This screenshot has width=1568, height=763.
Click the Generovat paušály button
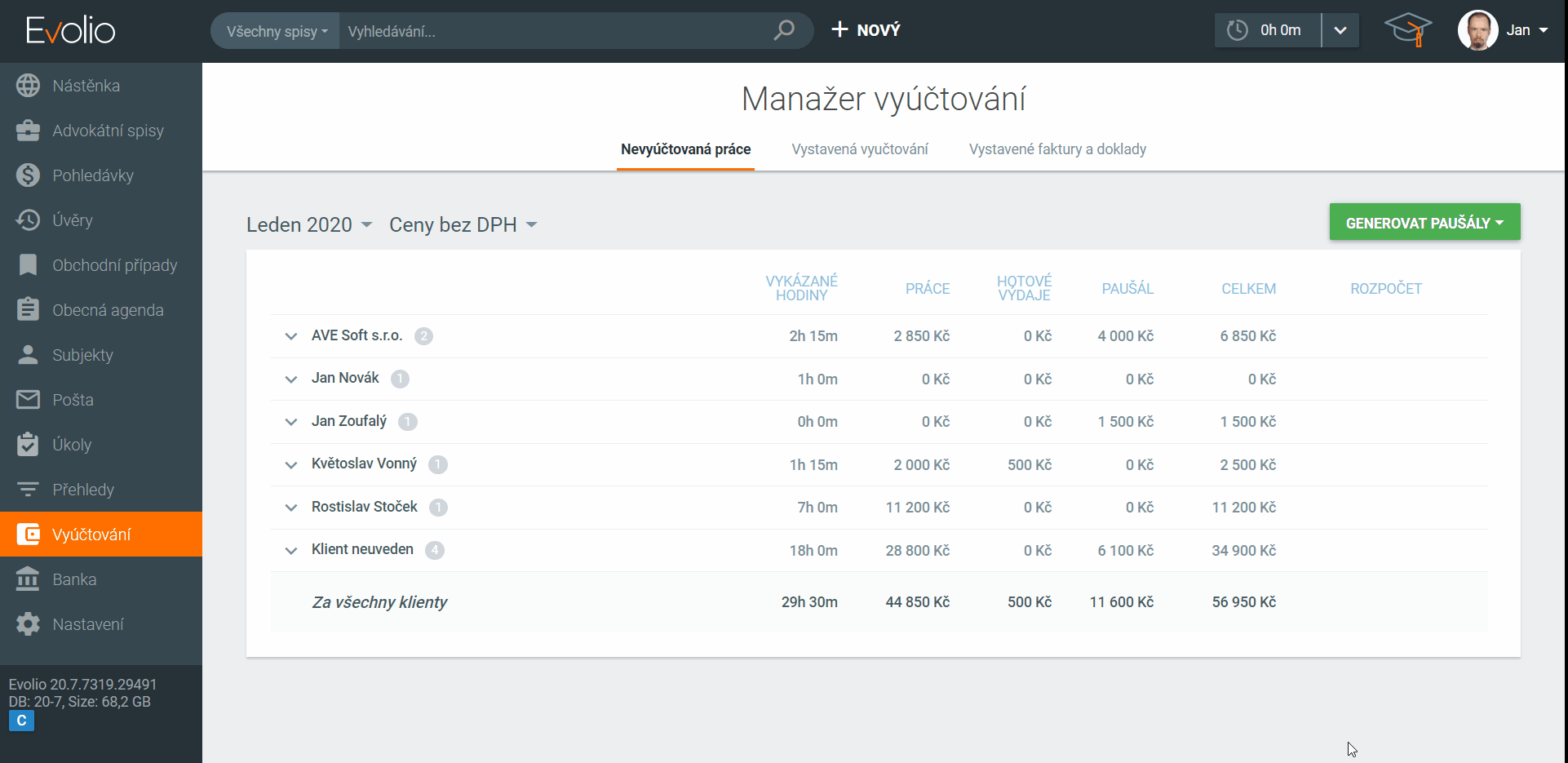(x=1424, y=223)
